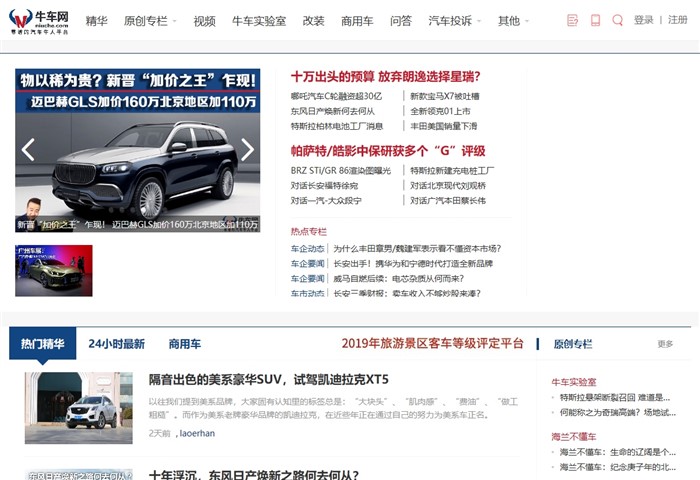The height and width of the screenshot is (480, 700).
Task: Open 特斯拉新建充电桩工厂 link
Action: pyautogui.click(x=452, y=171)
